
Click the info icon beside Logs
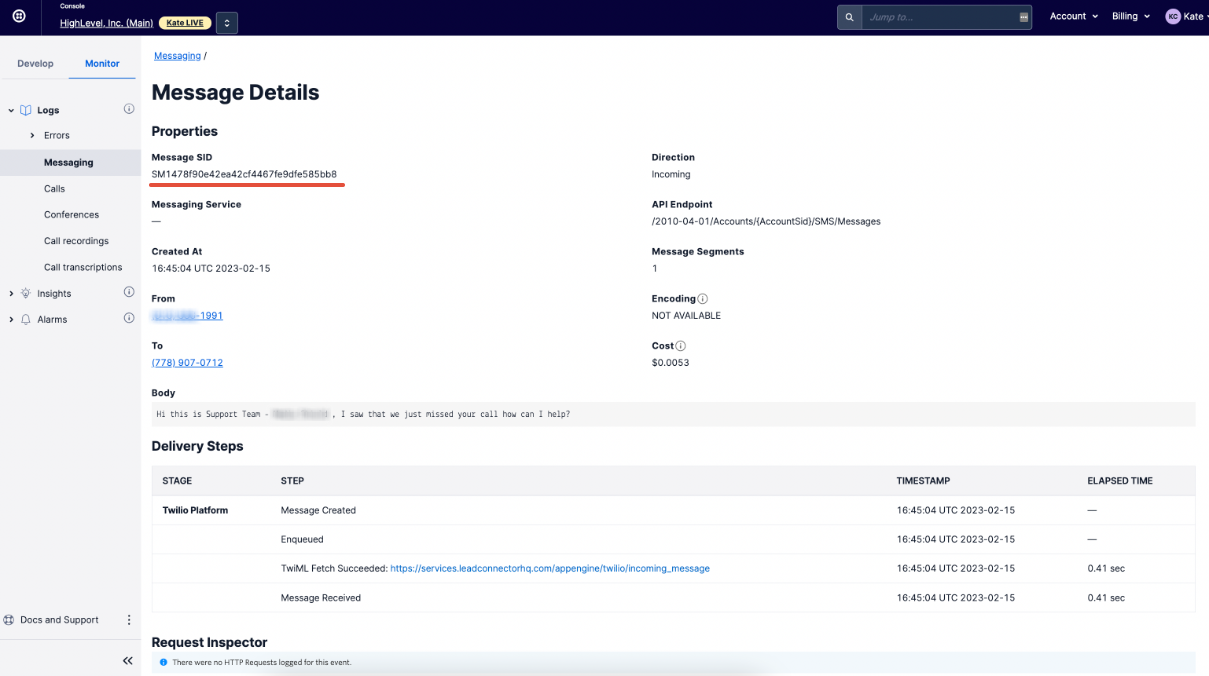click(x=128, y=109)
